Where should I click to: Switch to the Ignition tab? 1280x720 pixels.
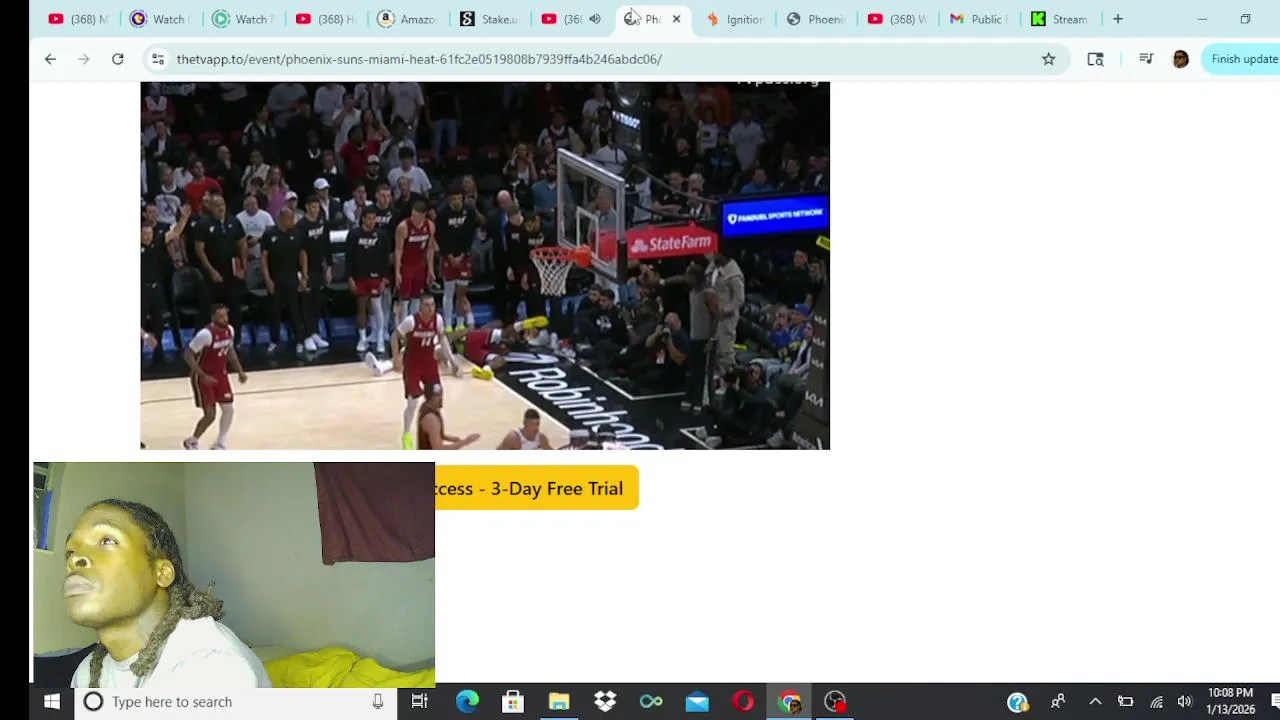coord(735,19)
